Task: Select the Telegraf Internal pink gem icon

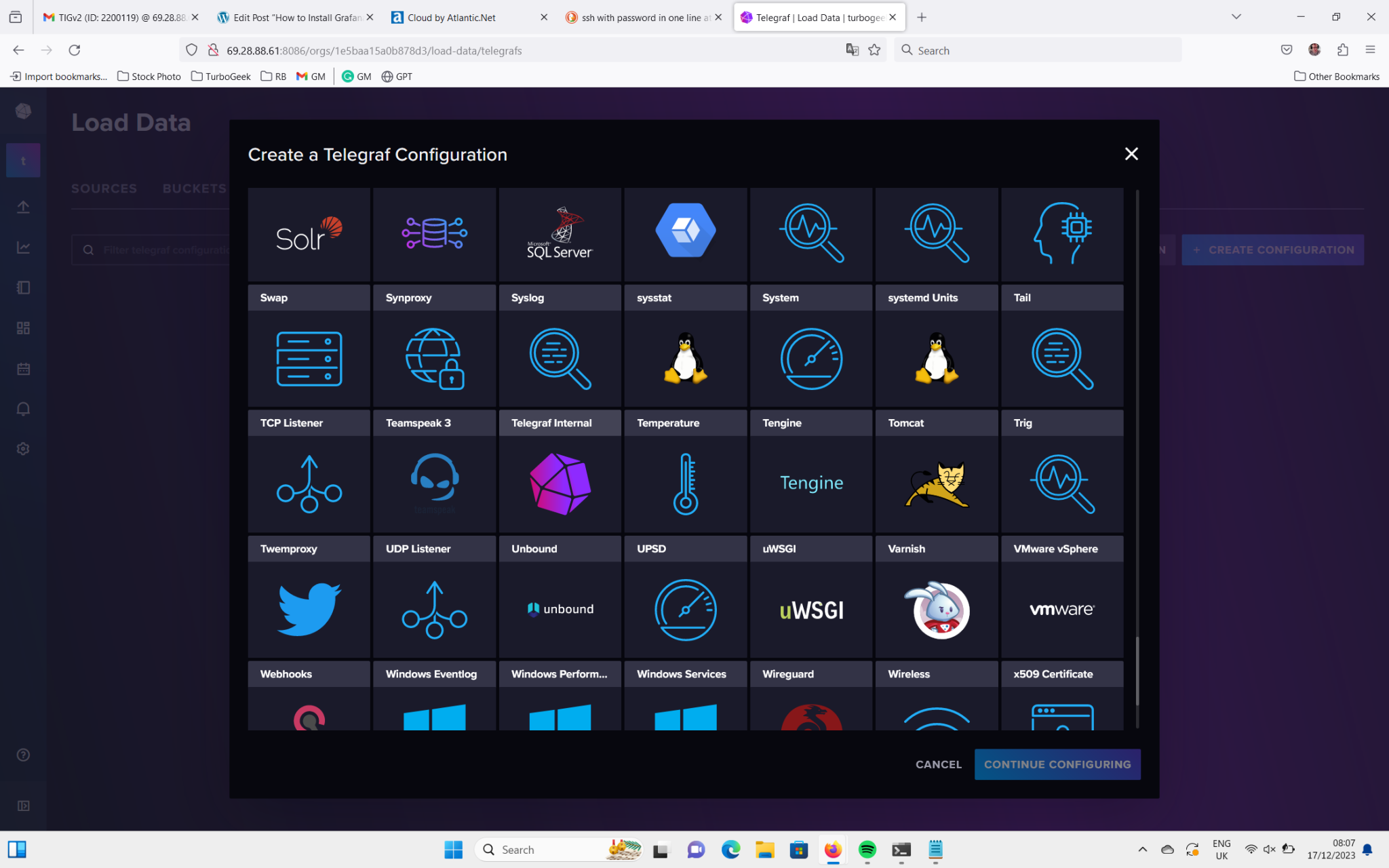Action: [560, 484]
